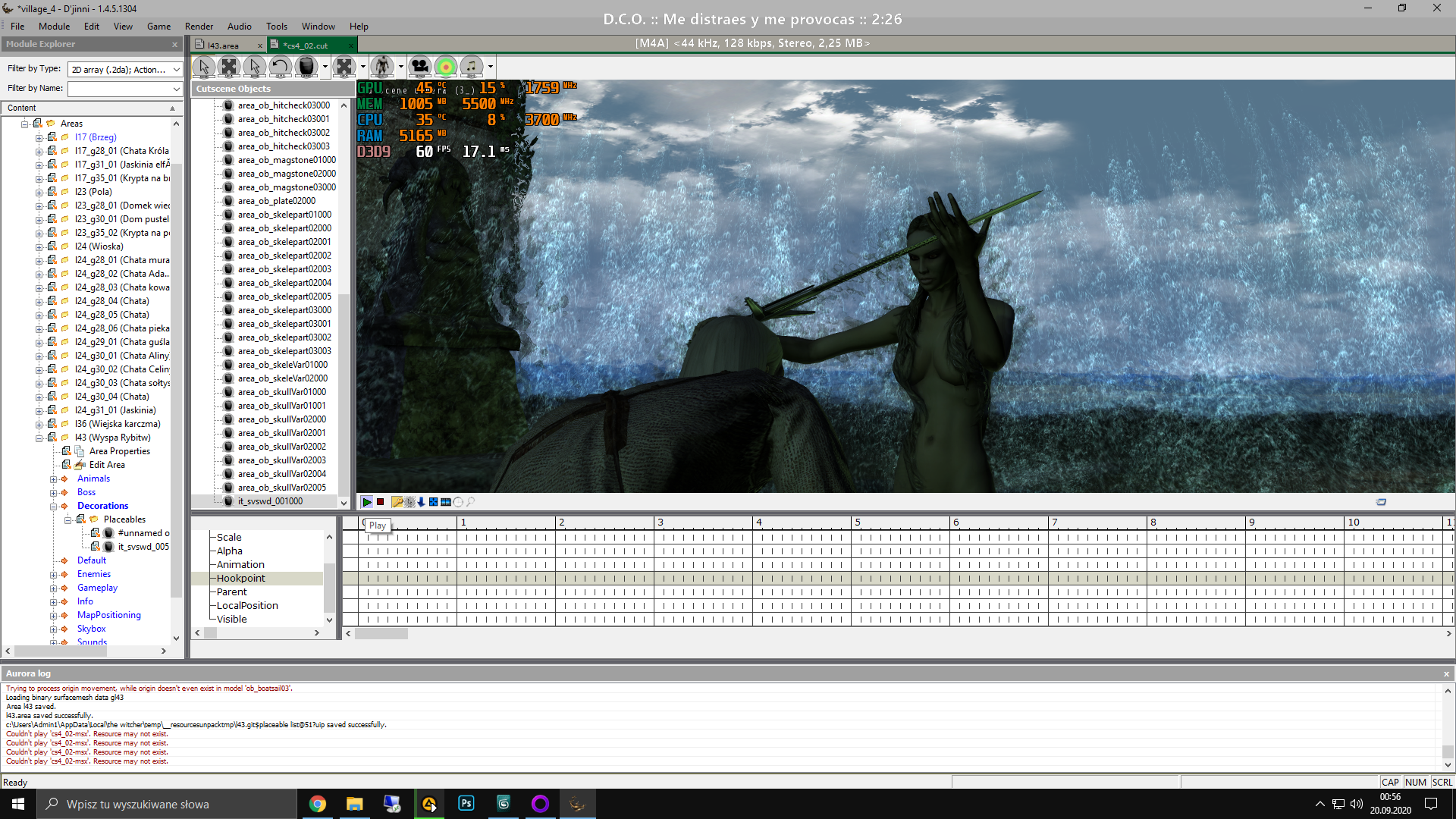
Task: Play the cutscene with green play button
Action: pyautogui.click(x=367, y=502)
